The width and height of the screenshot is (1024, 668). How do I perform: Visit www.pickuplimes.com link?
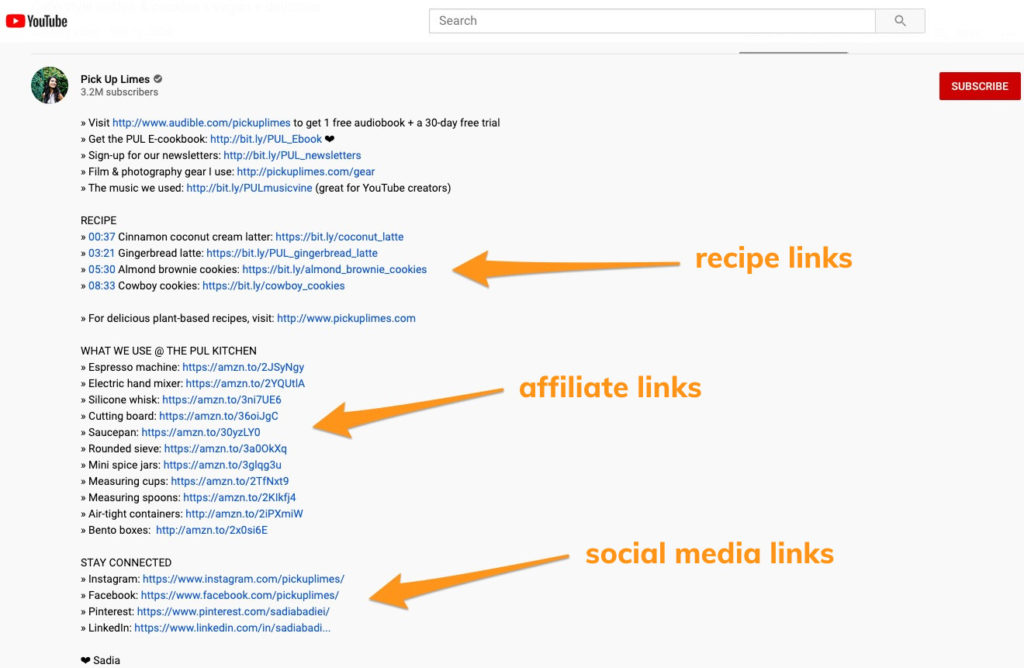tap(346, 319)
